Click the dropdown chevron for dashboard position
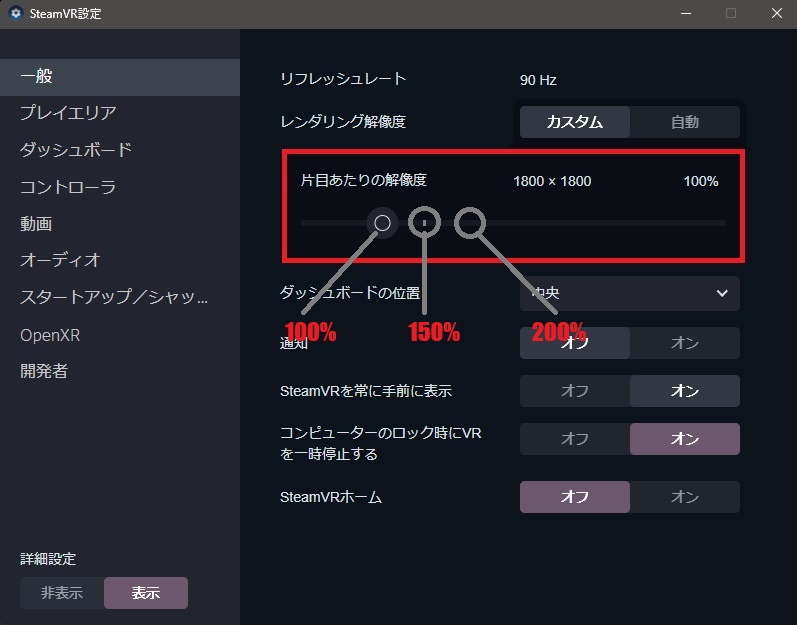Screen dimensions: 797x625 pos(722,293)
